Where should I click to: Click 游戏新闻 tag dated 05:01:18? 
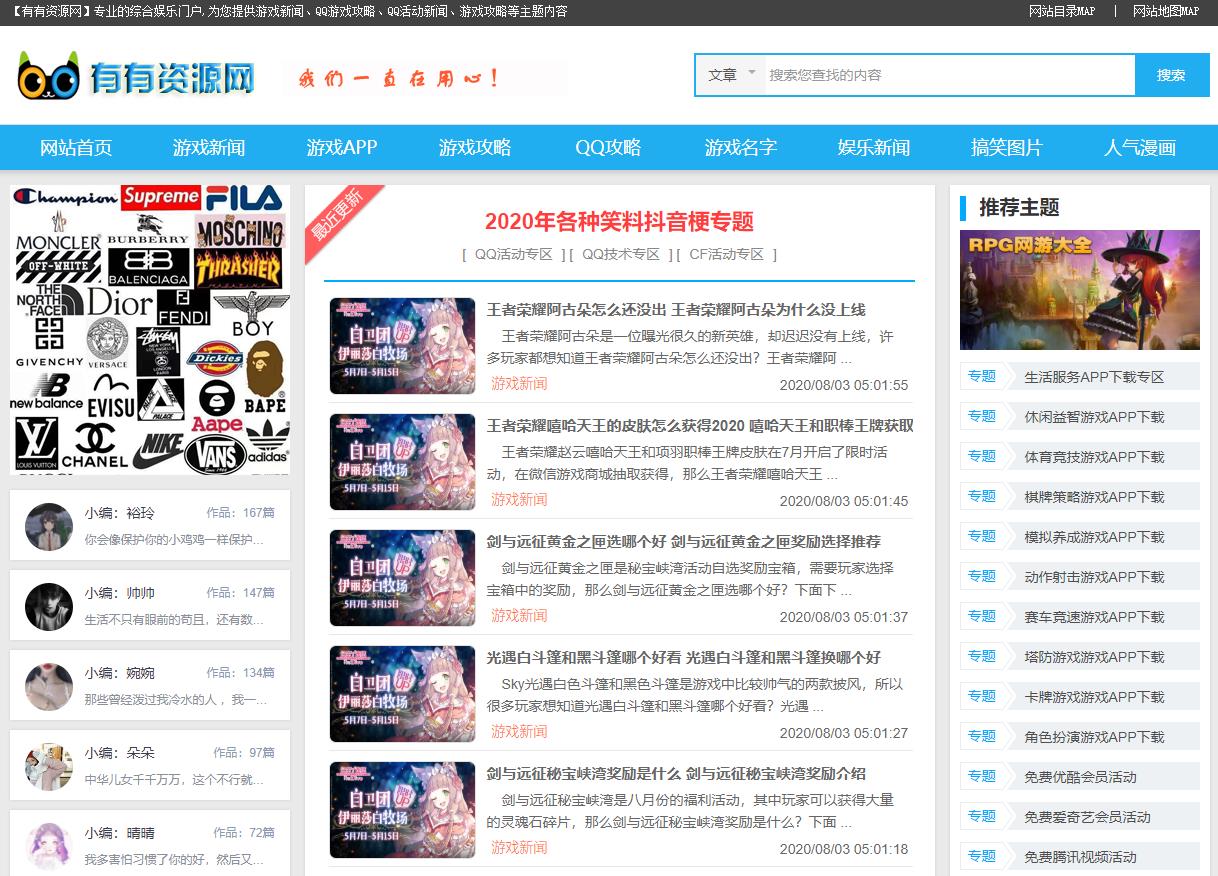pos(519,848)
